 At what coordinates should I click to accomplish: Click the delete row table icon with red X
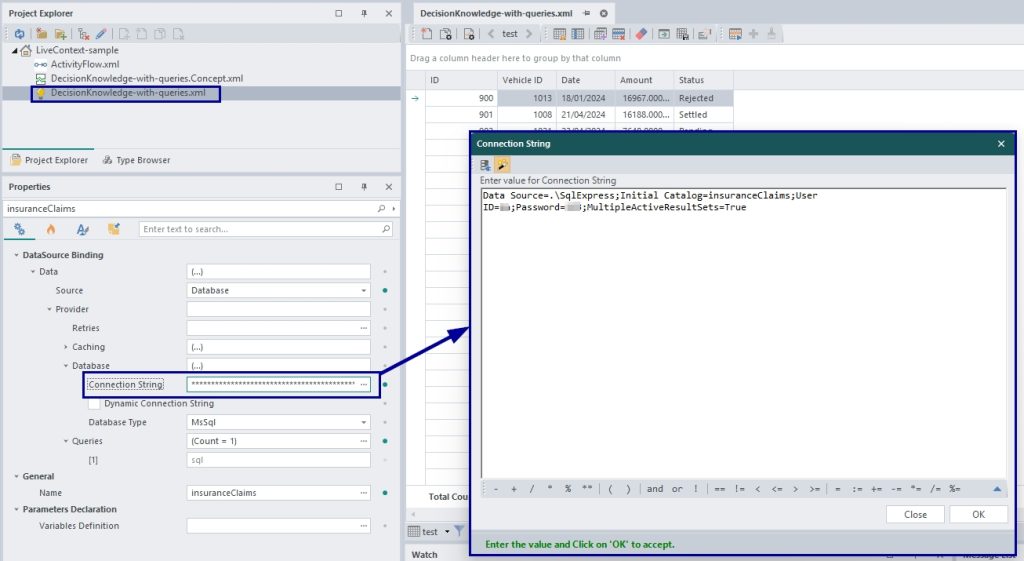pyautogui.click(x=618, y=34)
